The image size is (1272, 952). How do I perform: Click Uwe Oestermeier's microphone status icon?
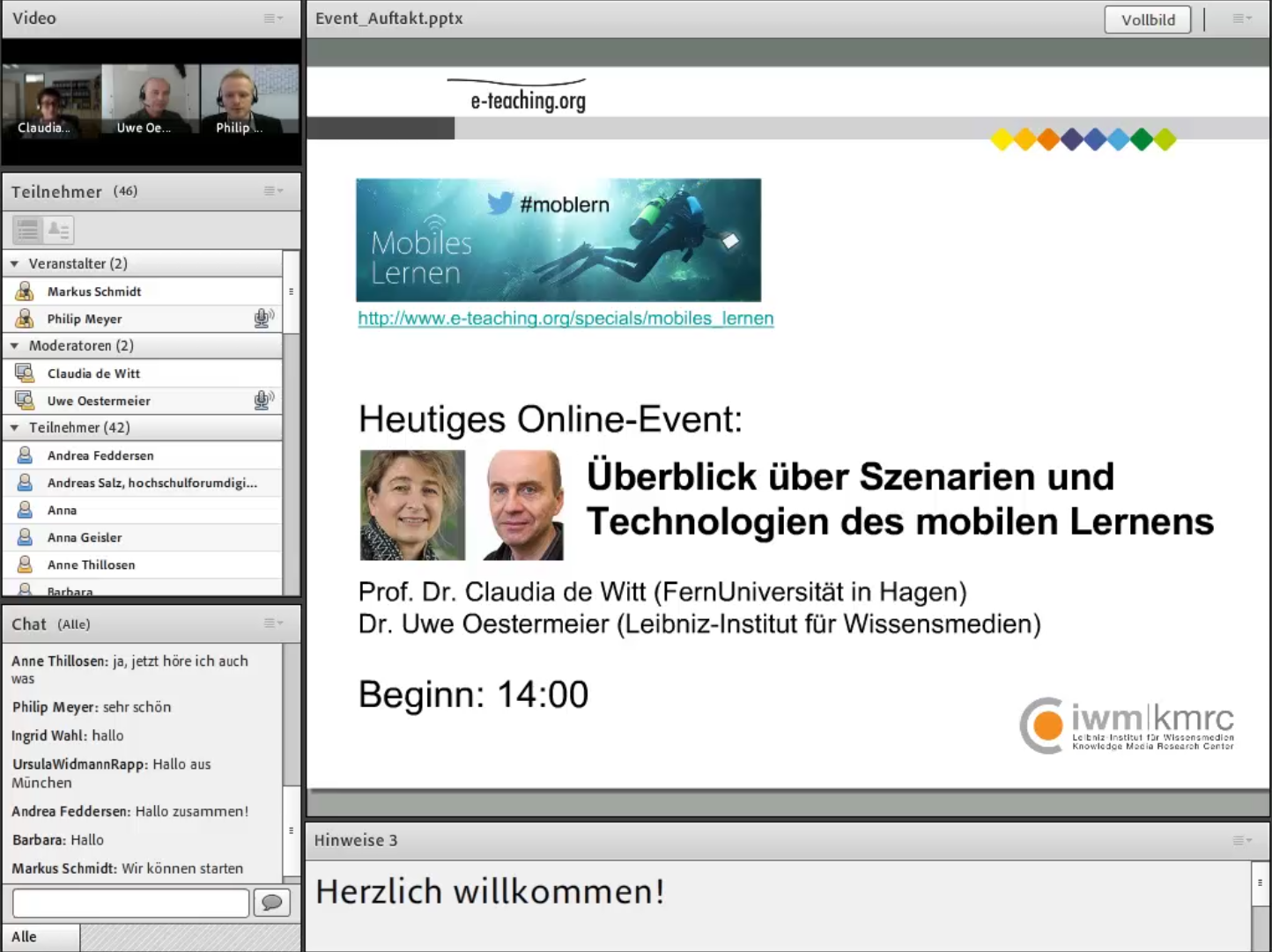click(263, 400)
